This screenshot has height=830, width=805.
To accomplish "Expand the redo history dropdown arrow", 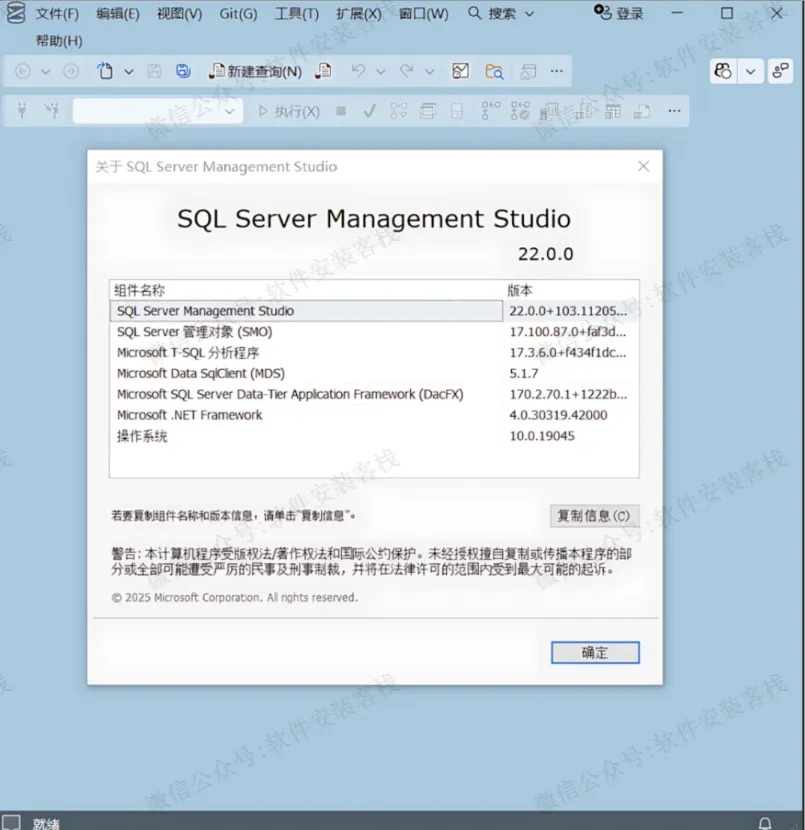I will pos(430,71).
